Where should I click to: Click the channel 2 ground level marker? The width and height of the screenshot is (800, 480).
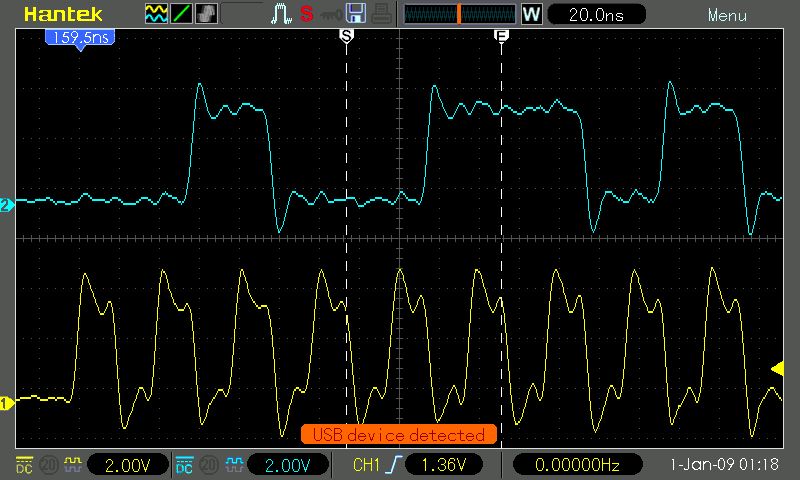point(7,205)
